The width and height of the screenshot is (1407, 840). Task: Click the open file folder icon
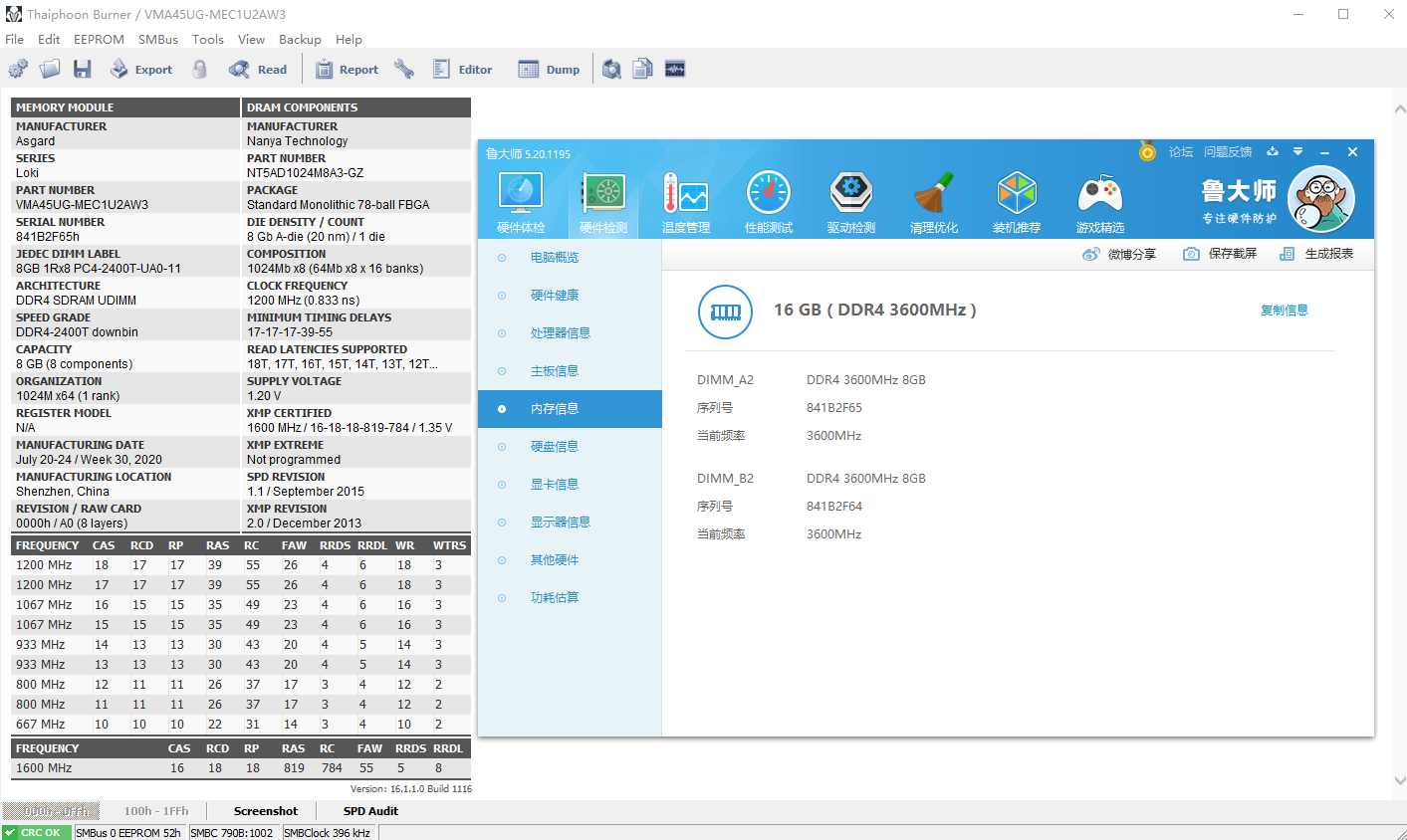[x=50, y=69]
